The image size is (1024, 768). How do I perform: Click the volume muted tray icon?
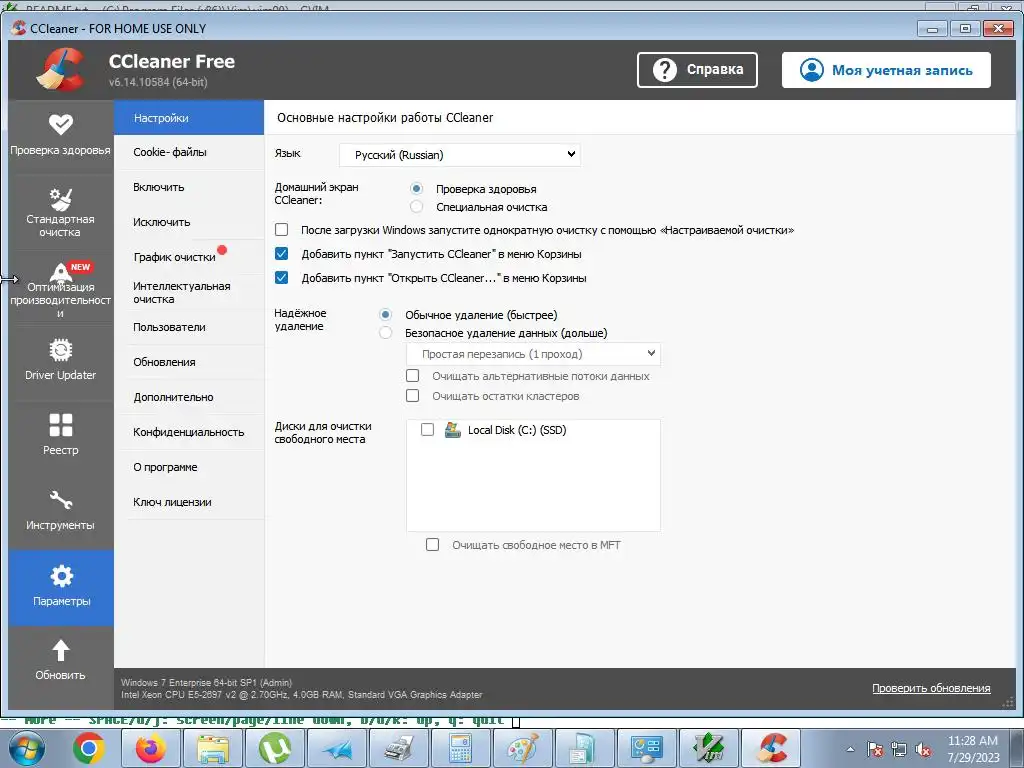click(923, 749)
